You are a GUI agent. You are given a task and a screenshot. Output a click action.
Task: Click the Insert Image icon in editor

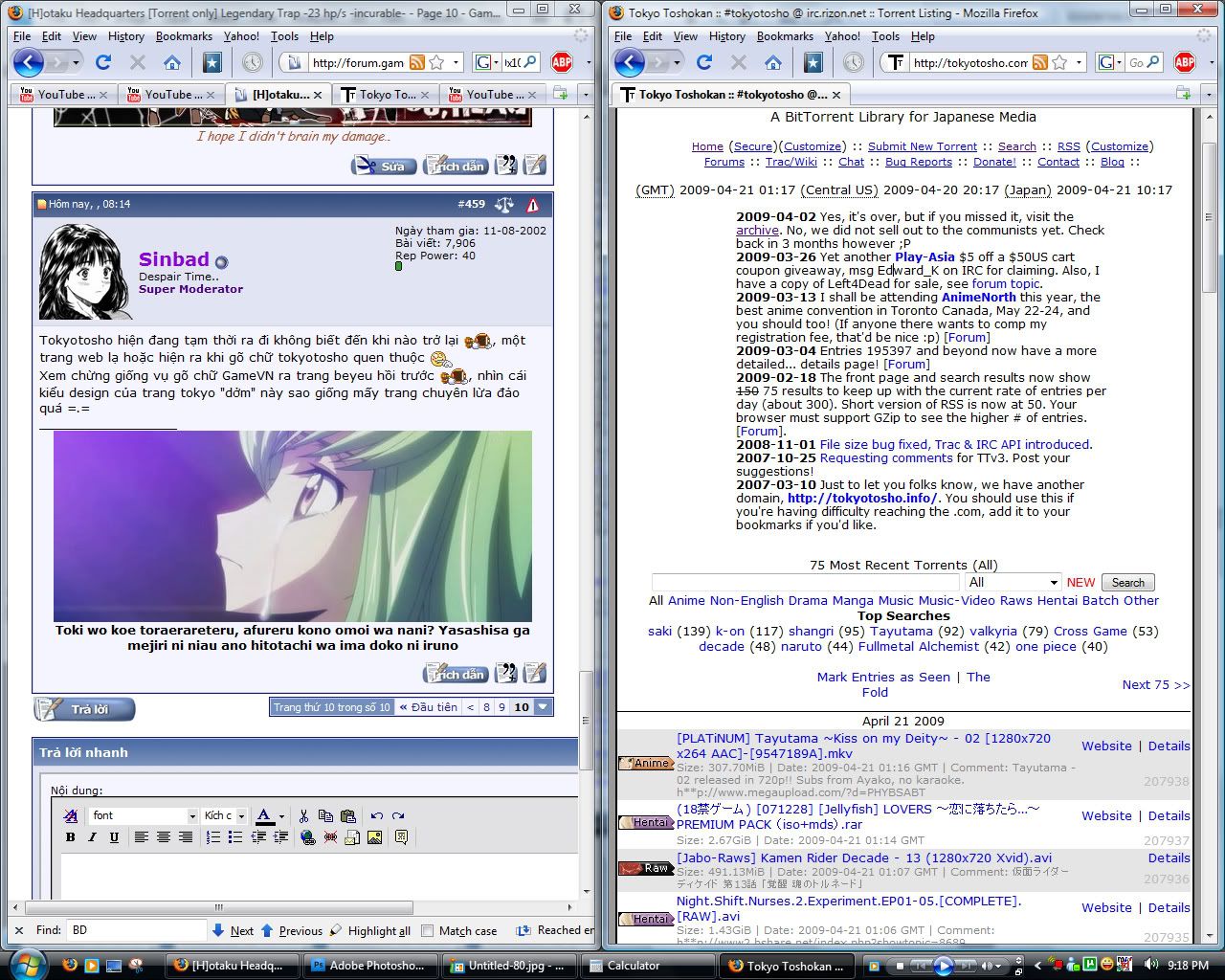(374, 836)
